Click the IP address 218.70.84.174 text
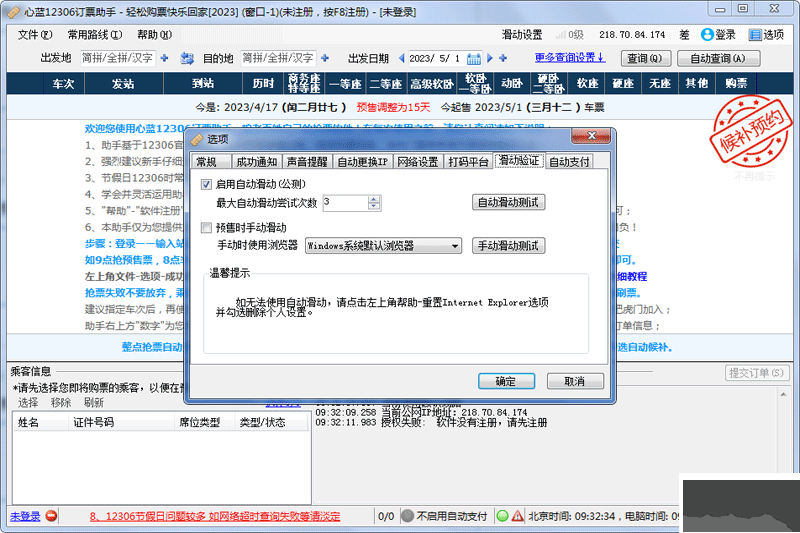800x533 pixels. tap(632, 35)
